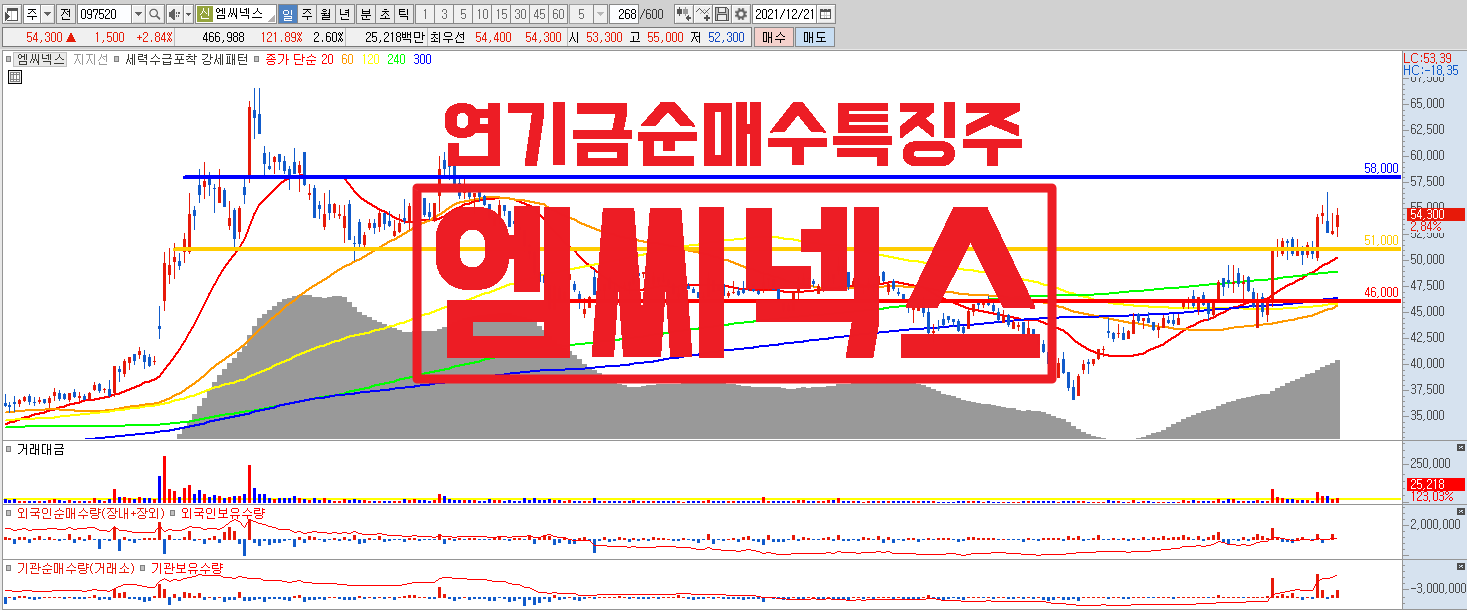Select the 틱 (tick) period button
Image resolution: width=1467 pixels, height=610 pixels.
(404, 14)
